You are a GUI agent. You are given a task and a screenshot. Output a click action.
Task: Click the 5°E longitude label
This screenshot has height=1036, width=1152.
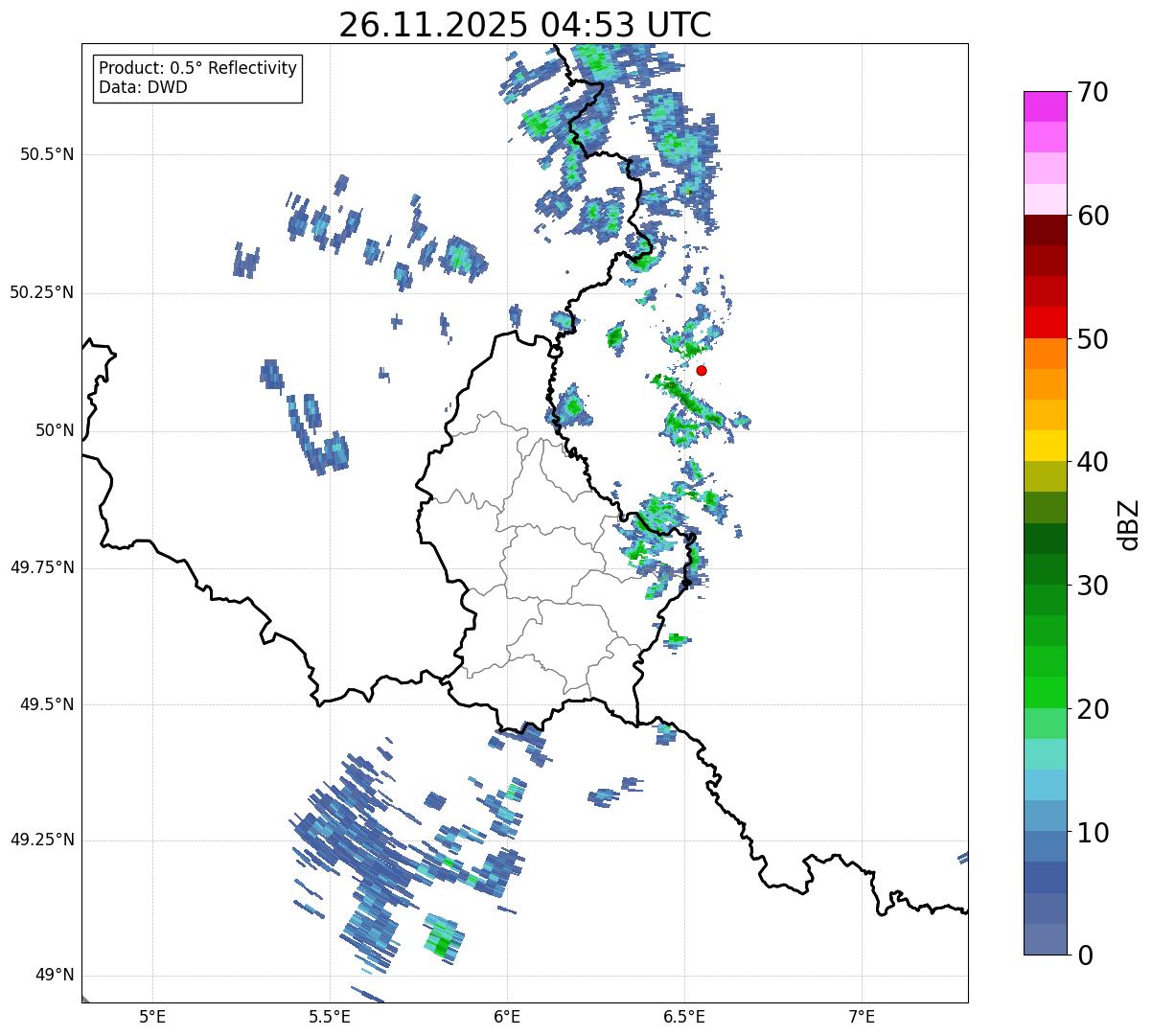(x=152, y=1016)
